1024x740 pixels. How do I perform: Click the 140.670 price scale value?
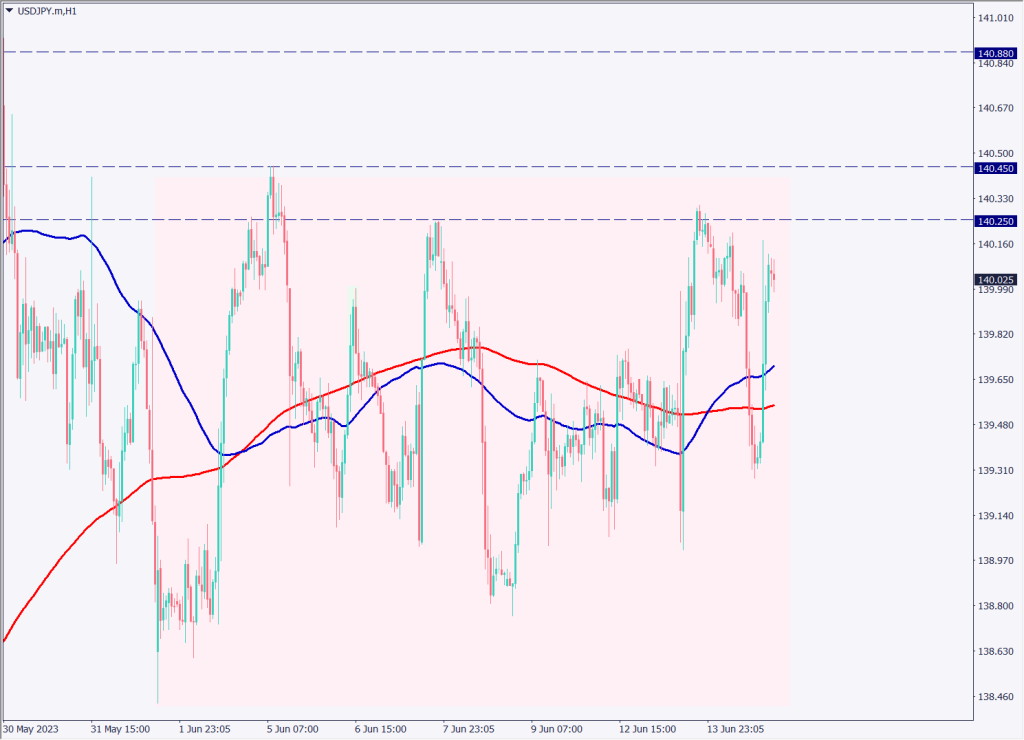996,108
